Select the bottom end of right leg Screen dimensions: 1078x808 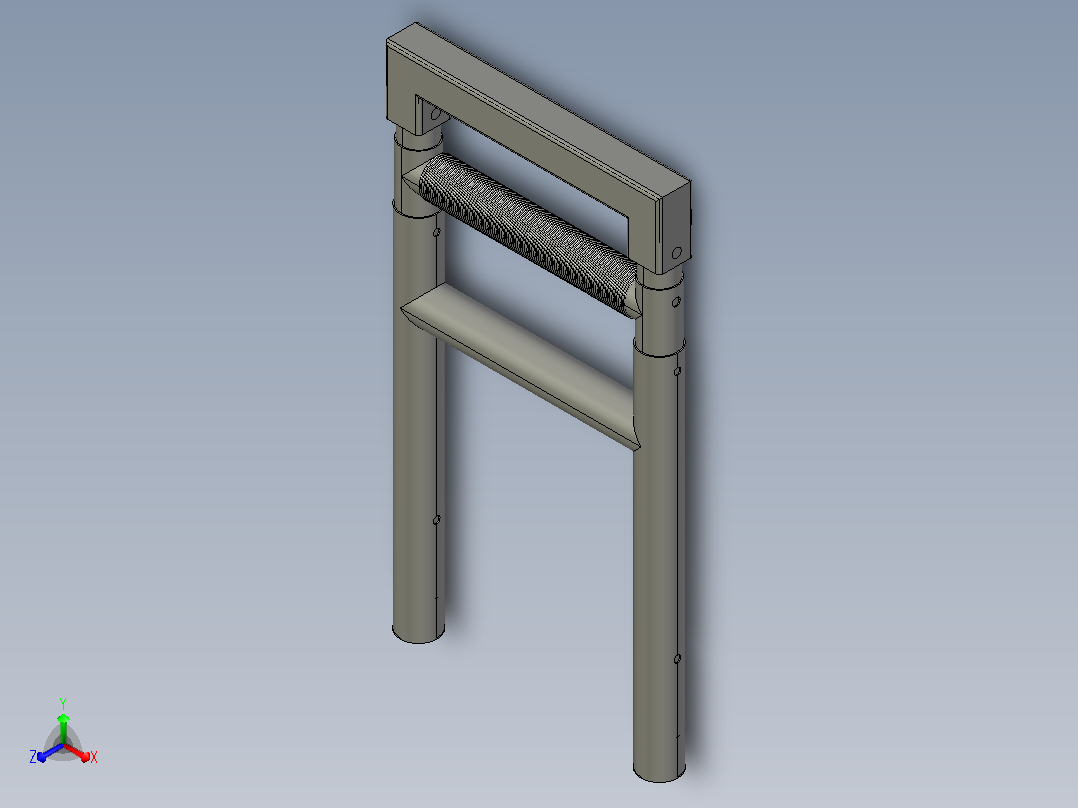pos(659,772)
